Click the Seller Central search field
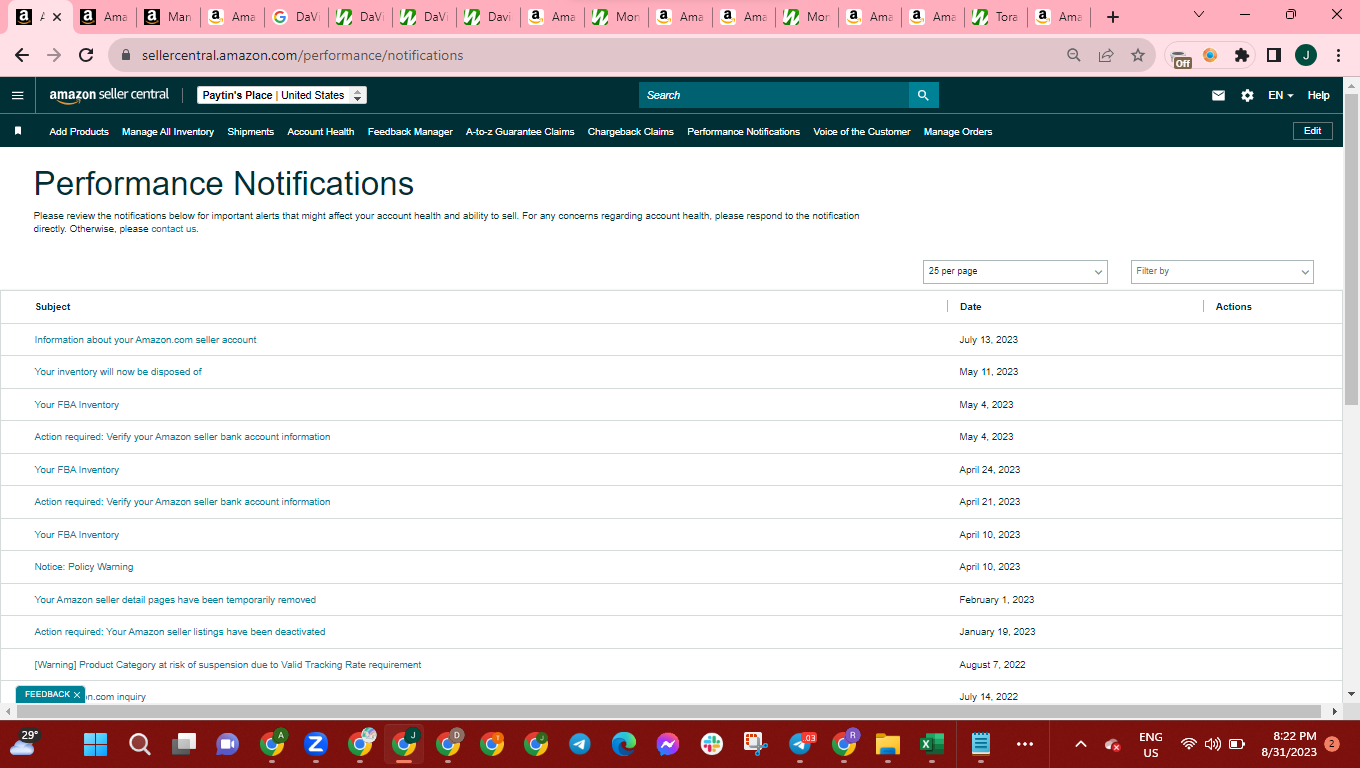This screenshot has height=768, width=1360. 774,95
